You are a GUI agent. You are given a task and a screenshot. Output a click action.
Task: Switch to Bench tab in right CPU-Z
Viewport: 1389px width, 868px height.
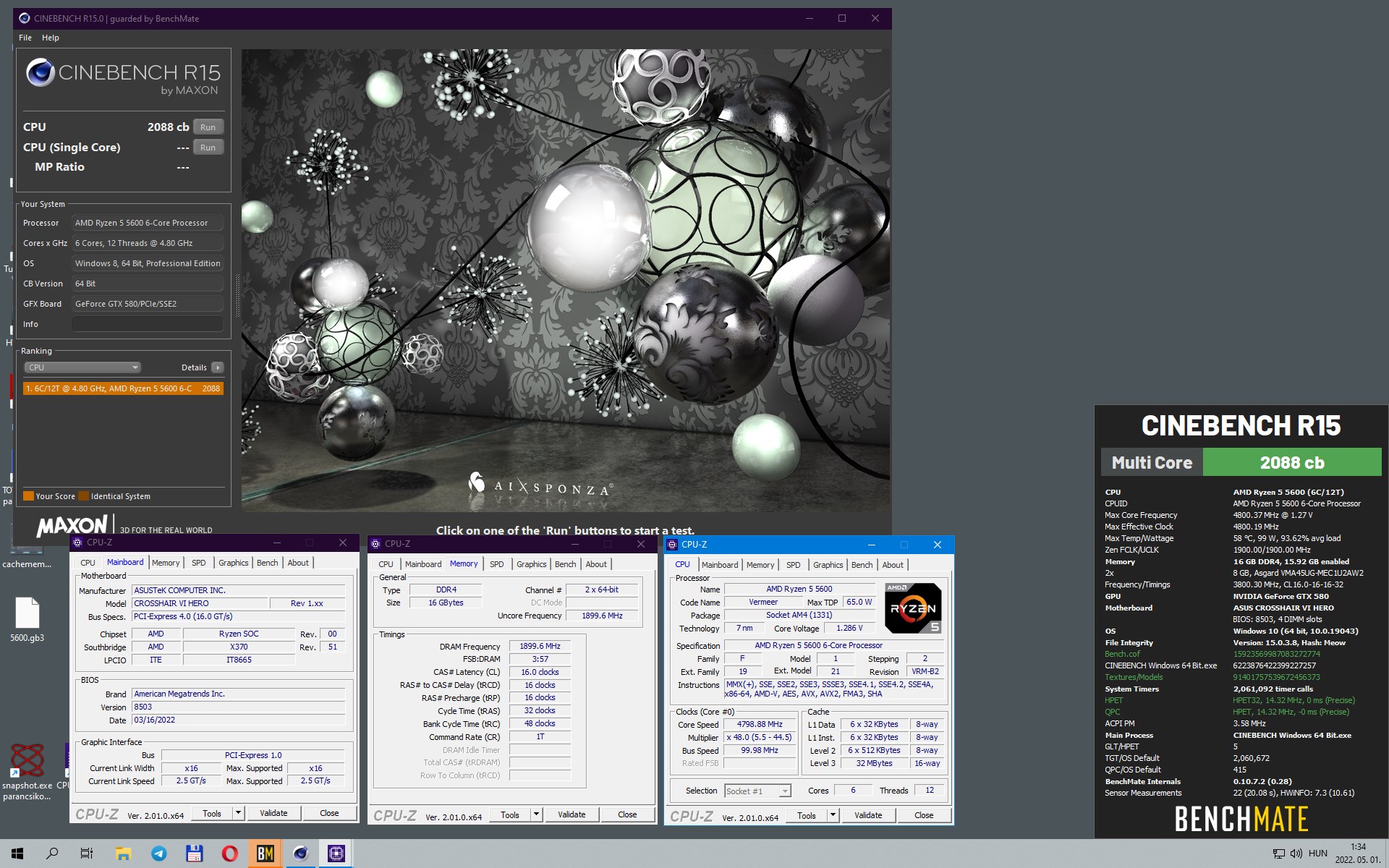click(x=862, y=565)
